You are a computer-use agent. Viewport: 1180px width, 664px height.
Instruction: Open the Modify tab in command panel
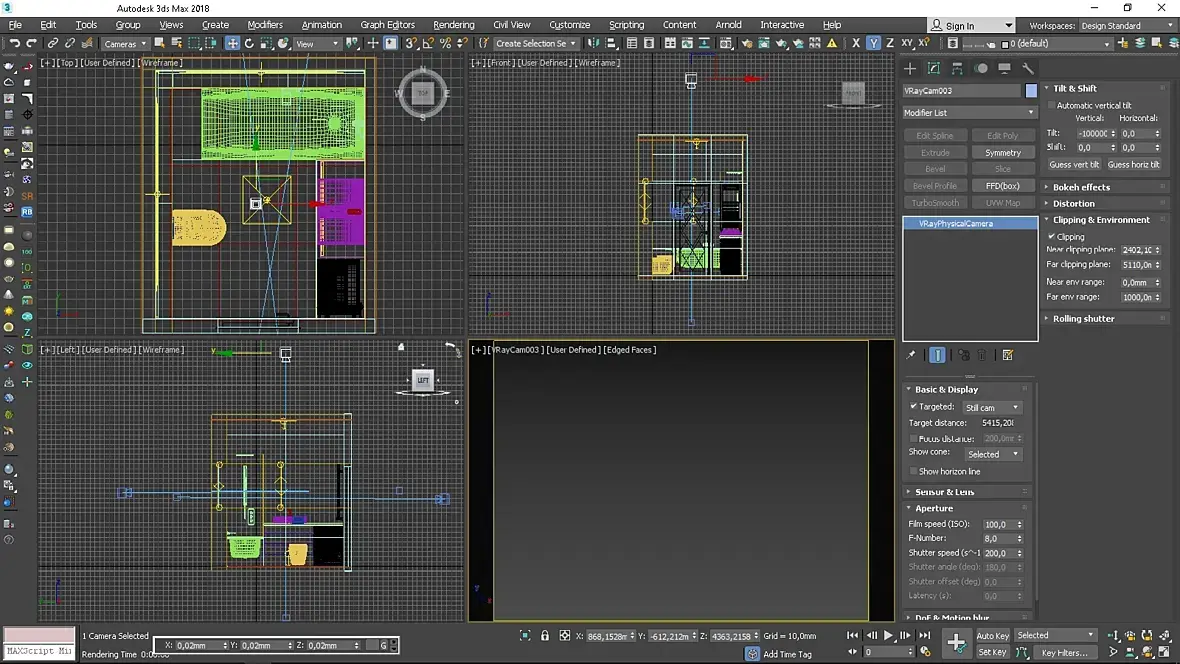[934, 69]
